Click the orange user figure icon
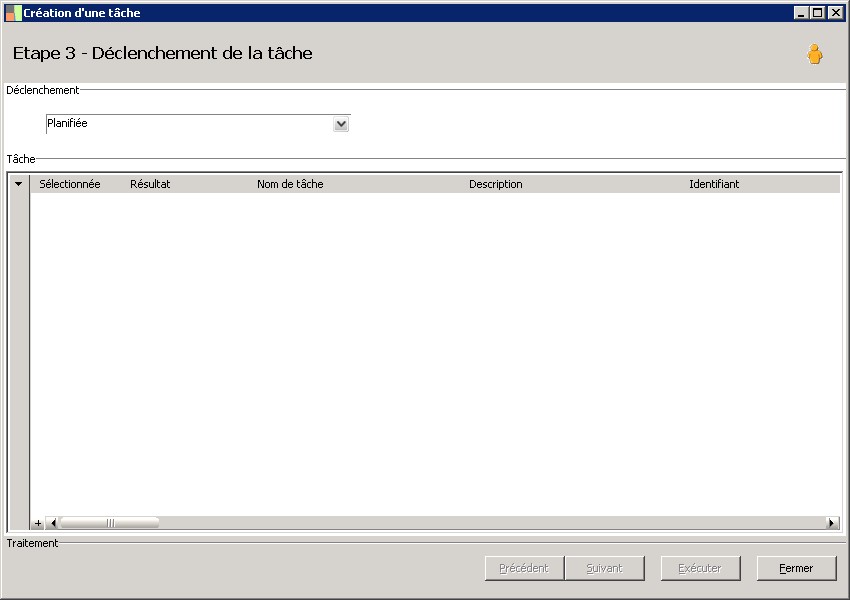850x600 pixels. coord(814,54)
